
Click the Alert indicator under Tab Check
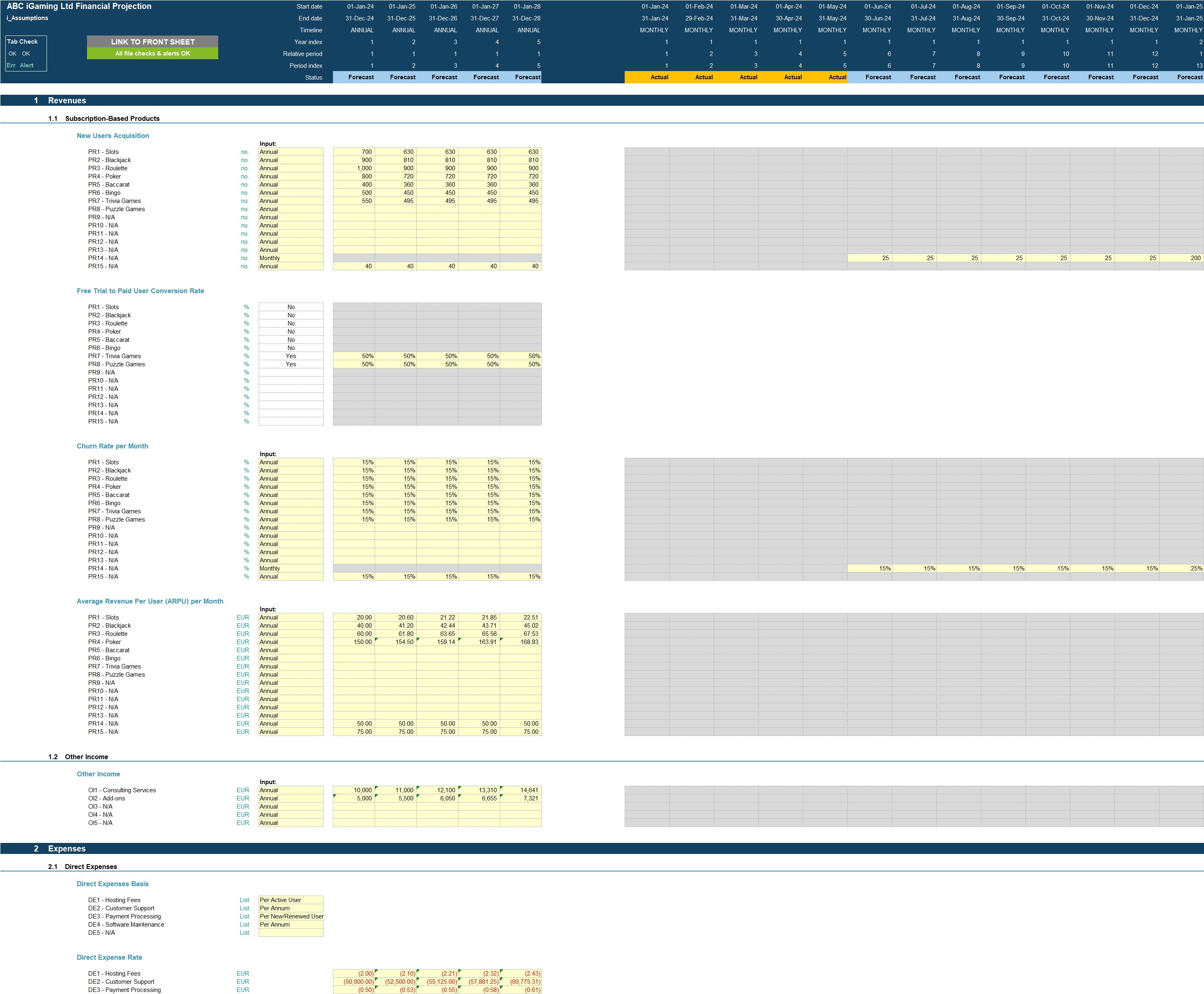coord(27,65)
